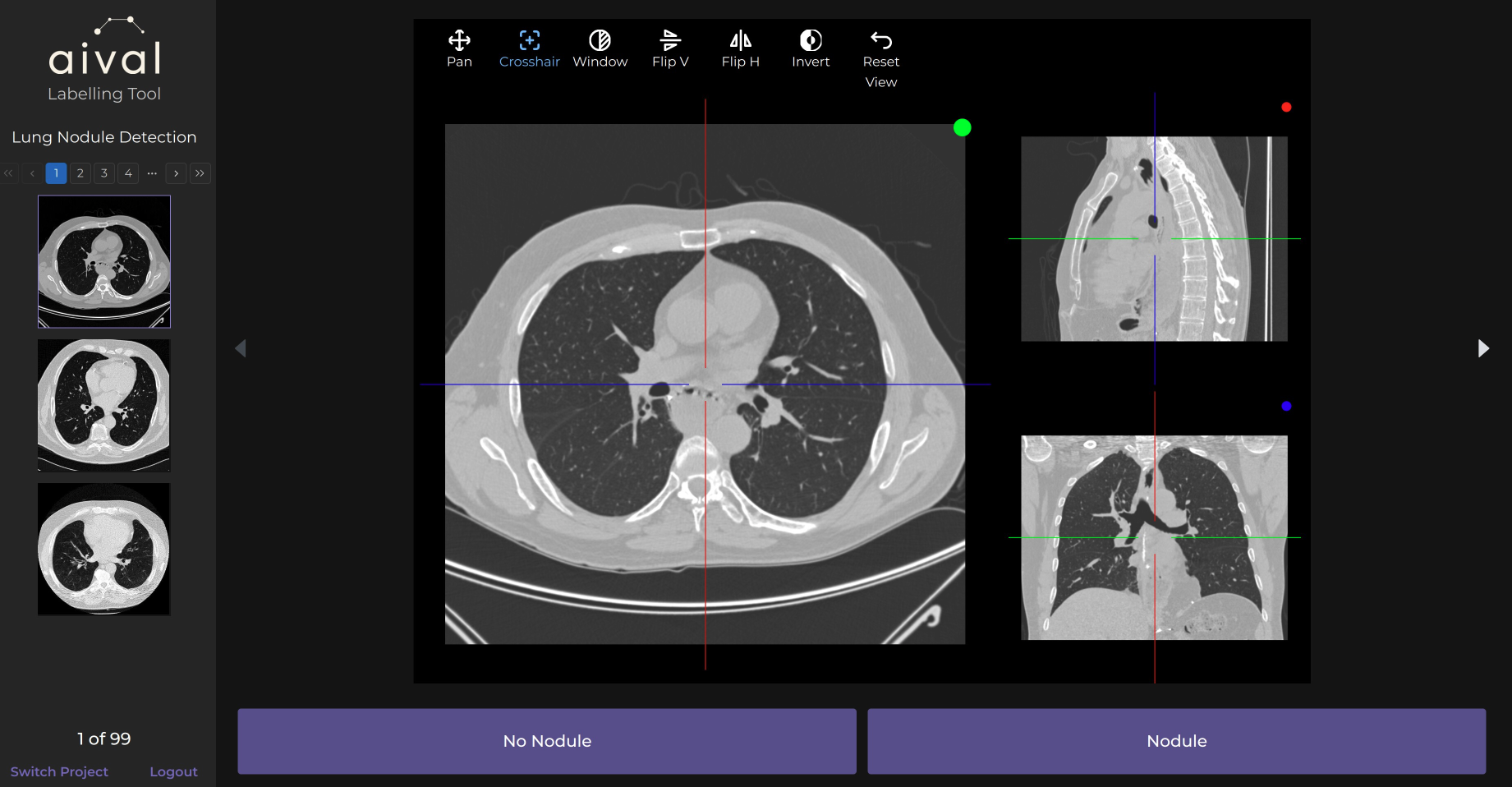Click the red dot on the sagittal view
The width and height of the screenshot is (1512, 787).
click(1286, 107)
